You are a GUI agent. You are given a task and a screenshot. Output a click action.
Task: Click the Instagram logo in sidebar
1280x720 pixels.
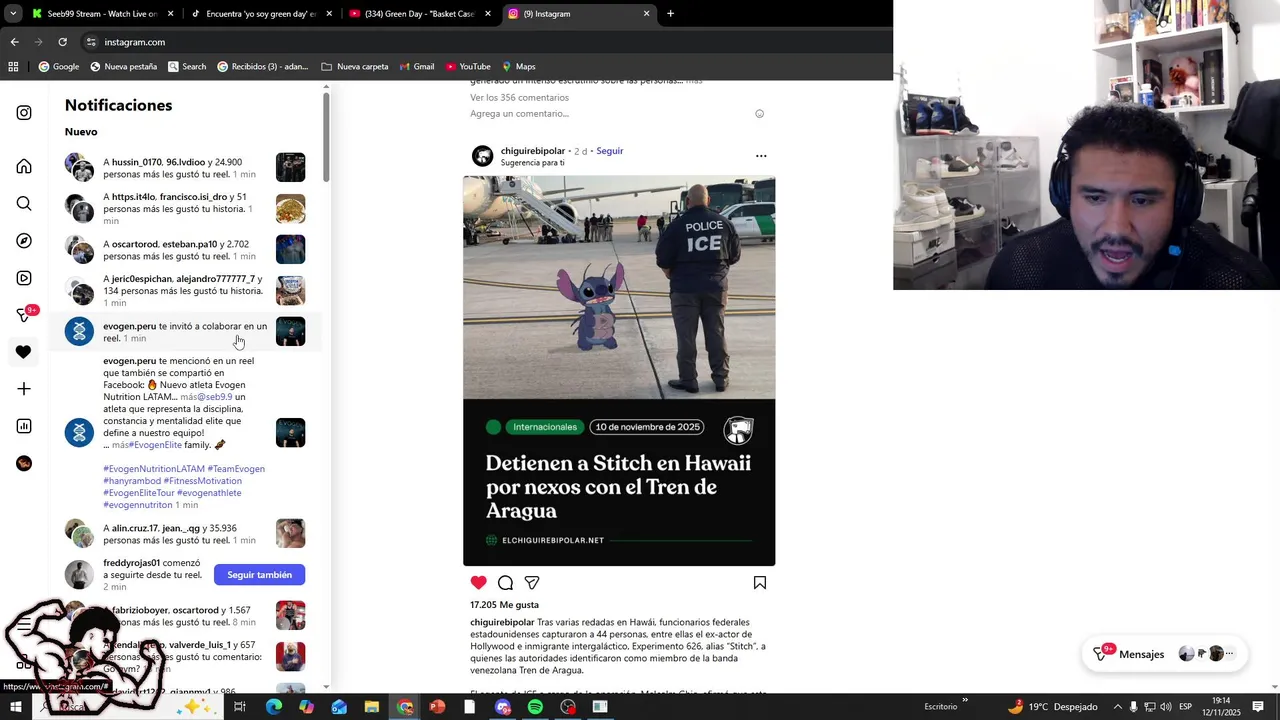24,113
